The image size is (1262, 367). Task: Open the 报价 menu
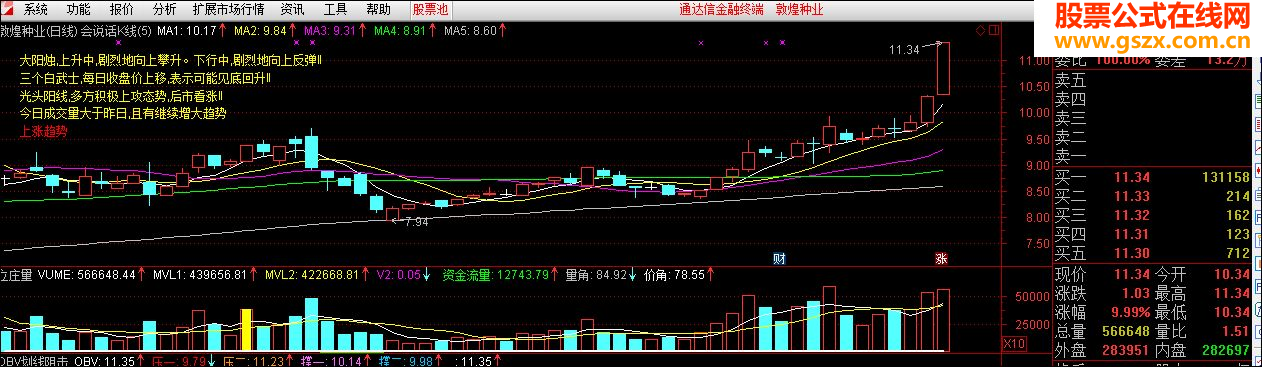pos(121,9)
